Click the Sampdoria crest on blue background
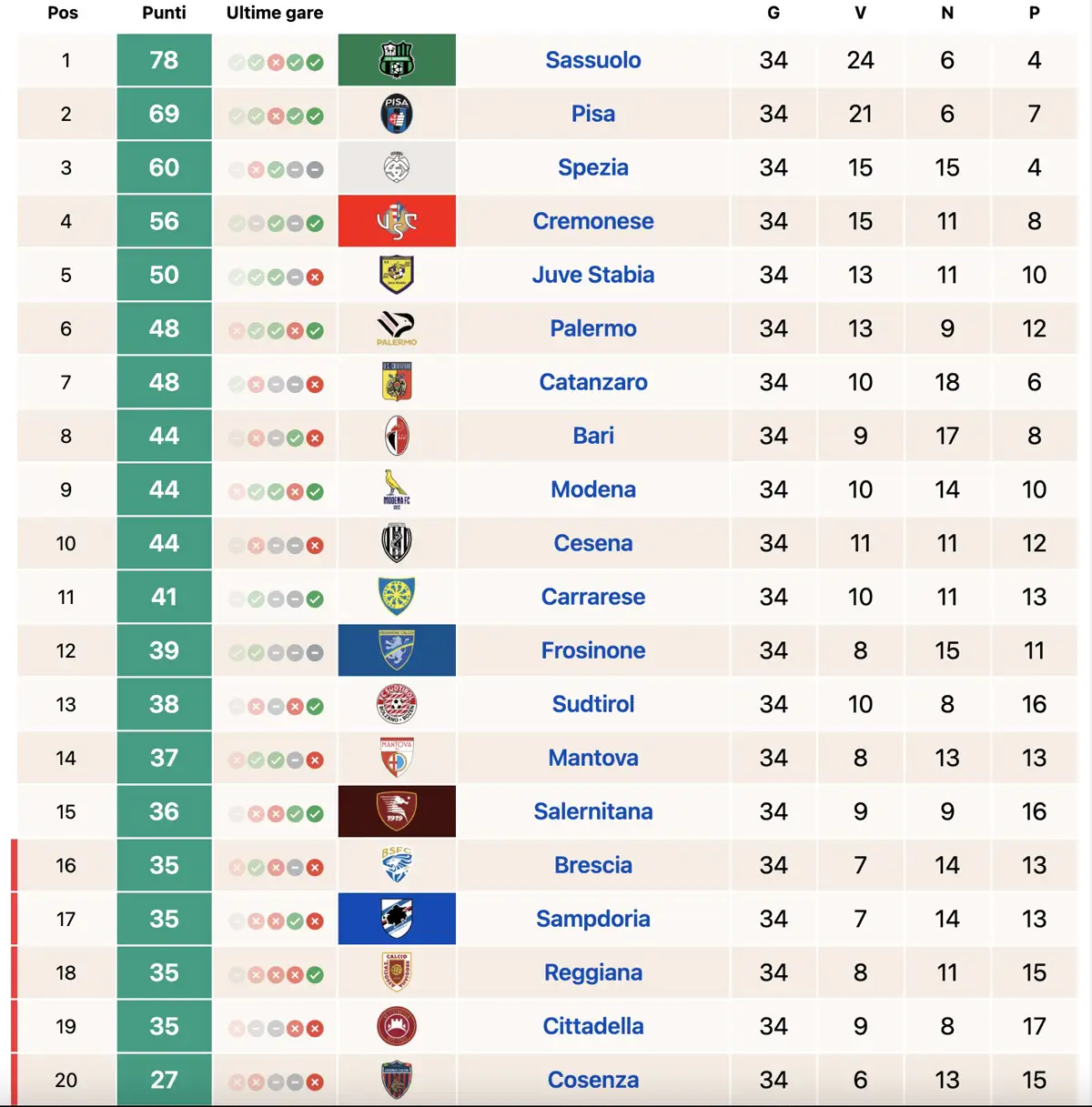The width and height of the screenshot is (1092, 1107). (x=397, y=919)
